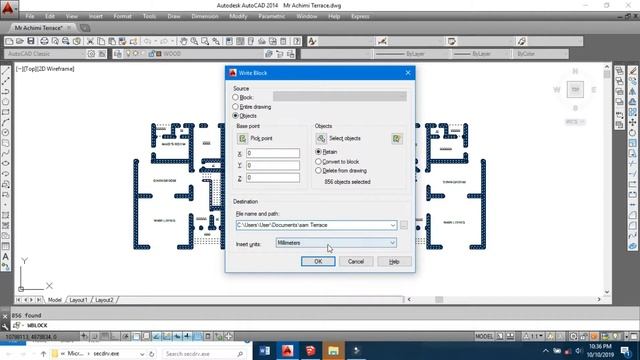The height and width of the screenshot is (360, 640).
Task: Click the AutoCAD application menu logo
Action: pyautogui.click(x=8, y=9)
